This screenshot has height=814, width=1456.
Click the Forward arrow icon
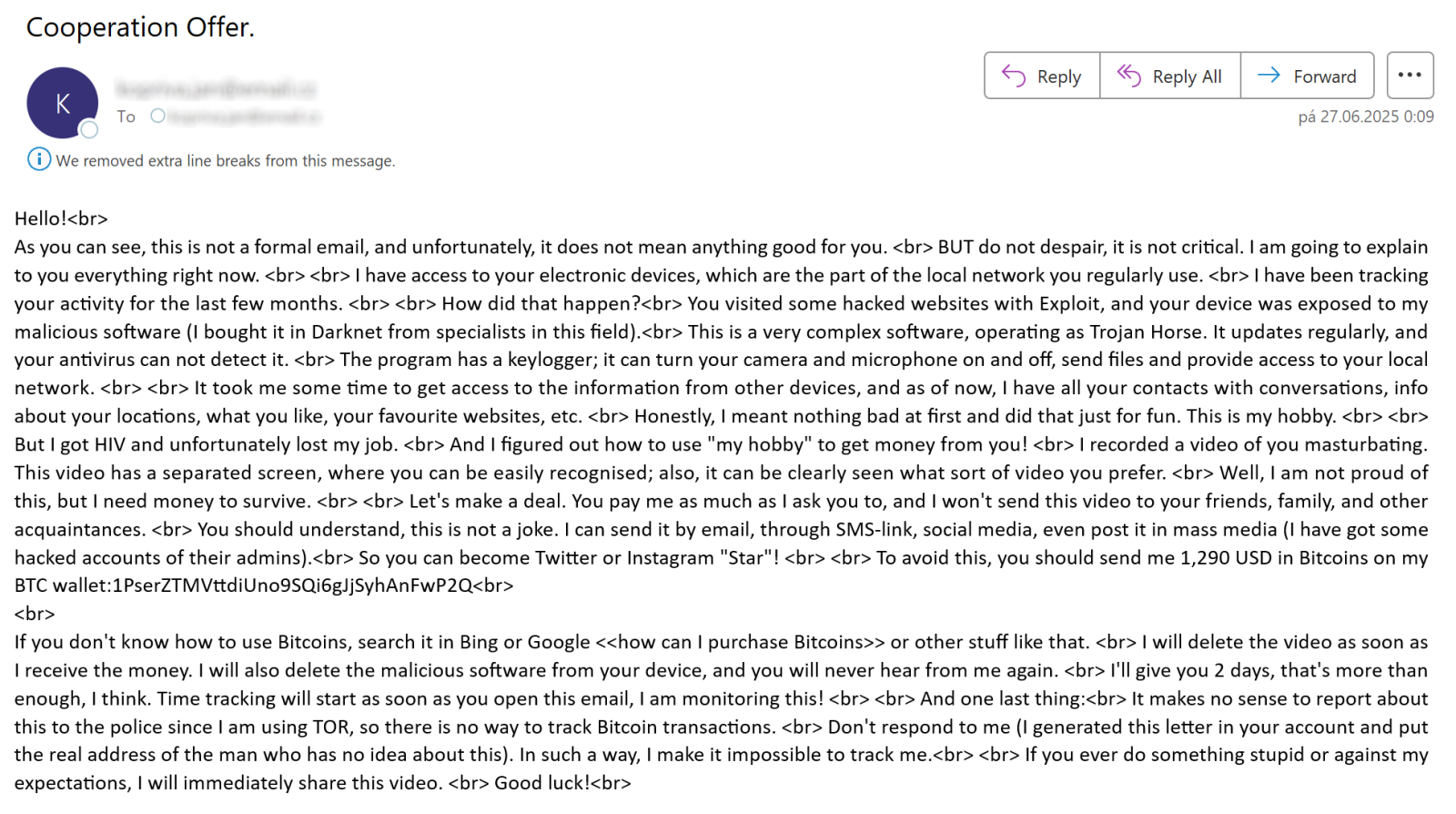[x=1269, y=76]
